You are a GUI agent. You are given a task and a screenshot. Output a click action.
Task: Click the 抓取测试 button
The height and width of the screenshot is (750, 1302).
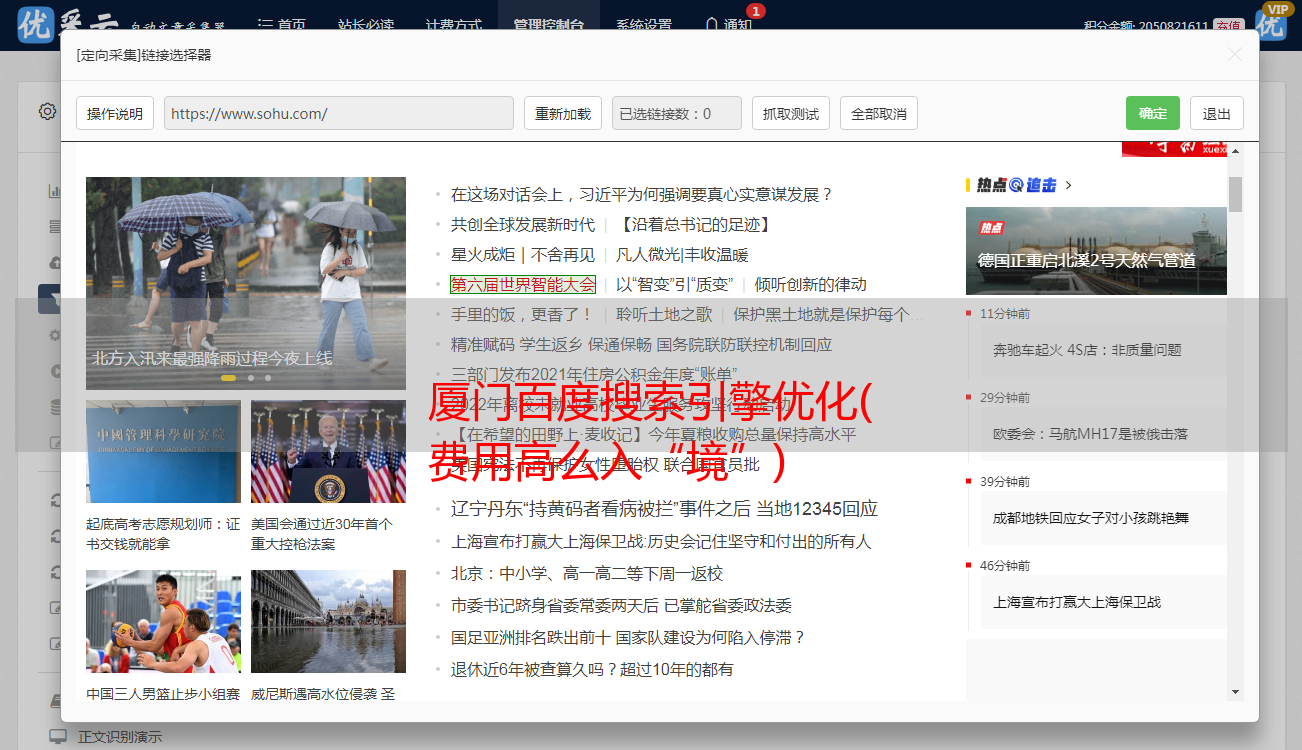[x=791, y=113]
